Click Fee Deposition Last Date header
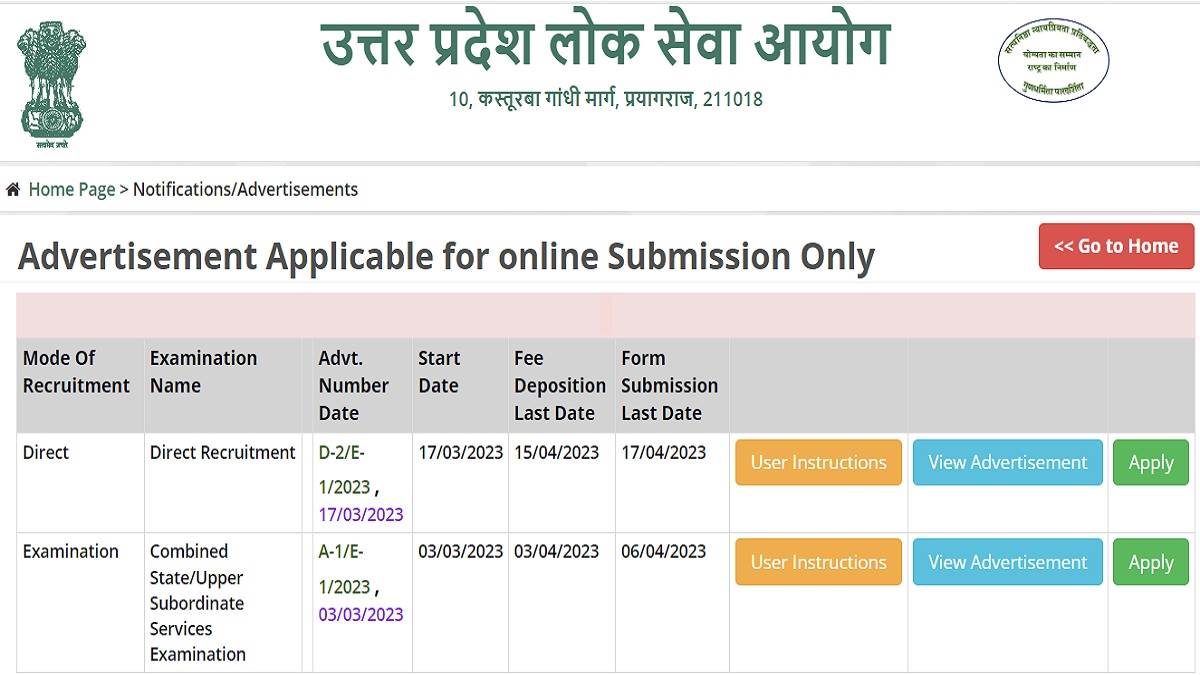 click(560, 385)
